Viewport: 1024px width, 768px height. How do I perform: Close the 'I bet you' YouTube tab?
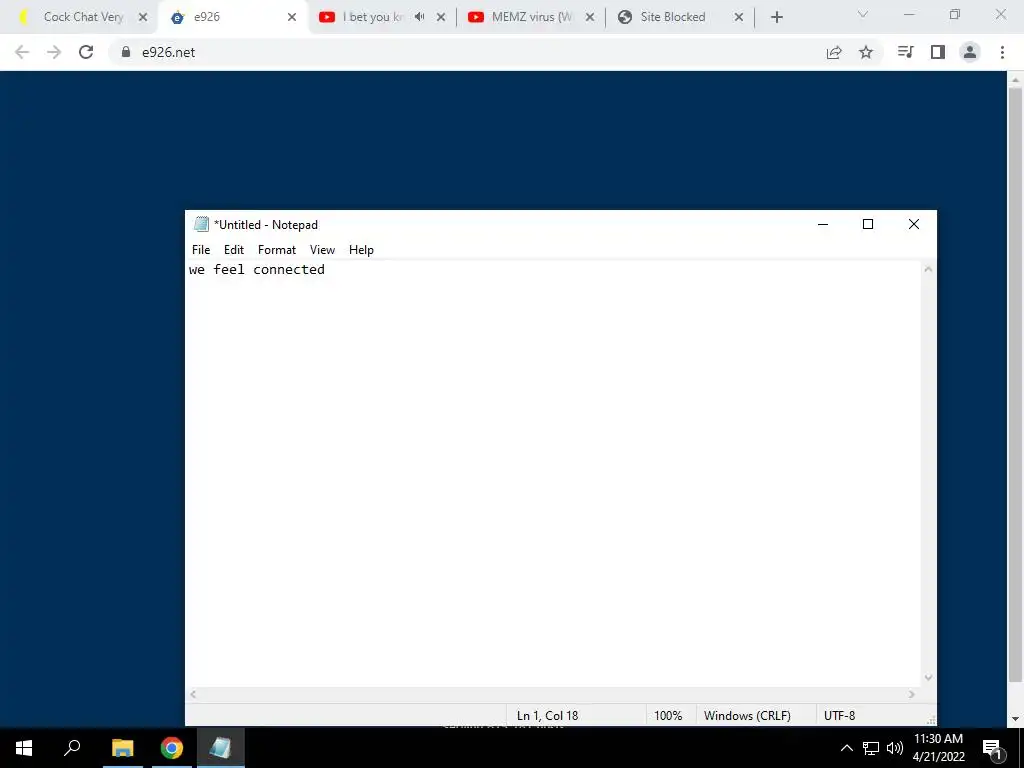click(441, 18)
